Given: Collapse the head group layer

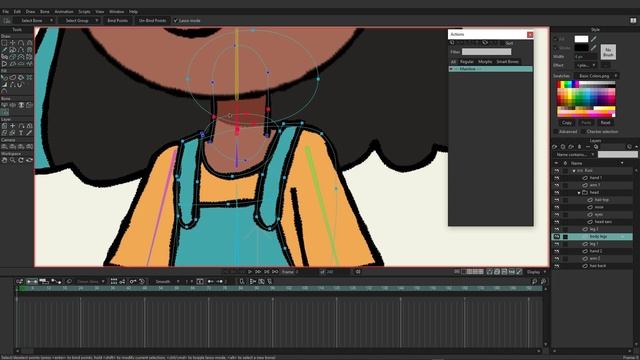Looking at the screenshot, I should point(579,193).
